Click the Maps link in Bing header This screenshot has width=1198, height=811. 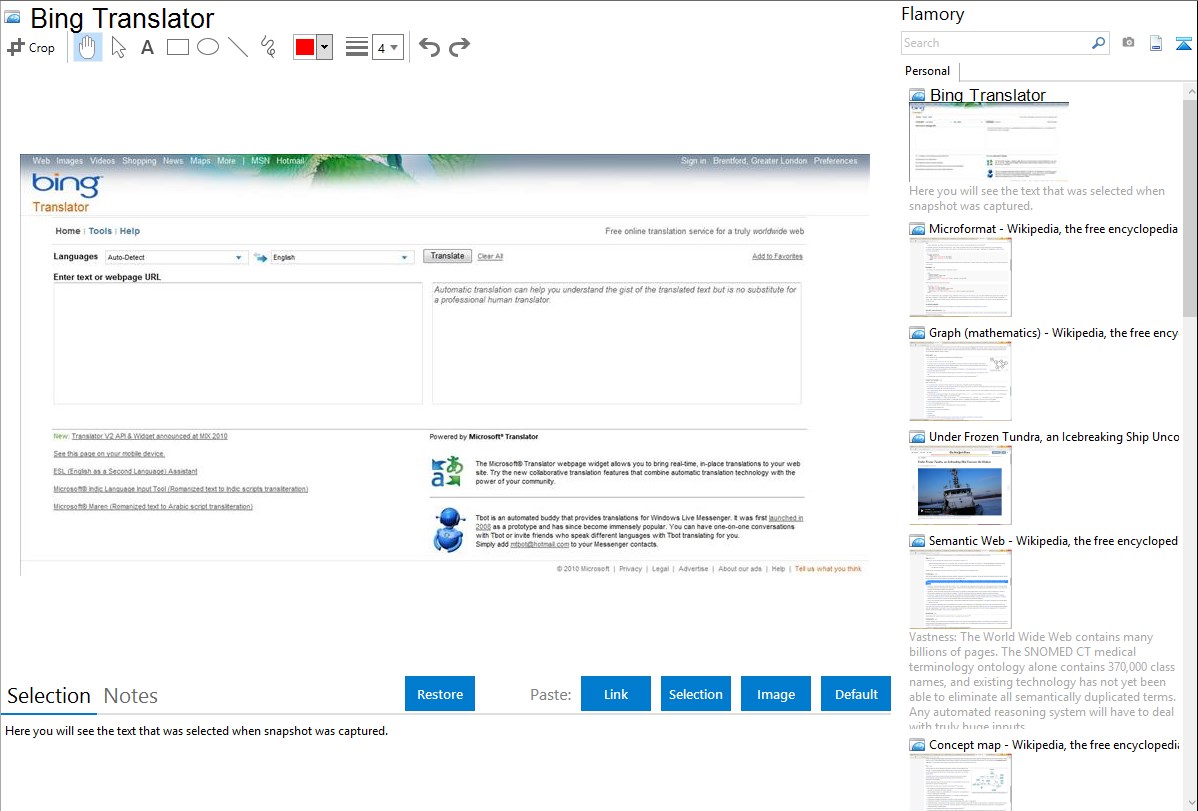200,161
